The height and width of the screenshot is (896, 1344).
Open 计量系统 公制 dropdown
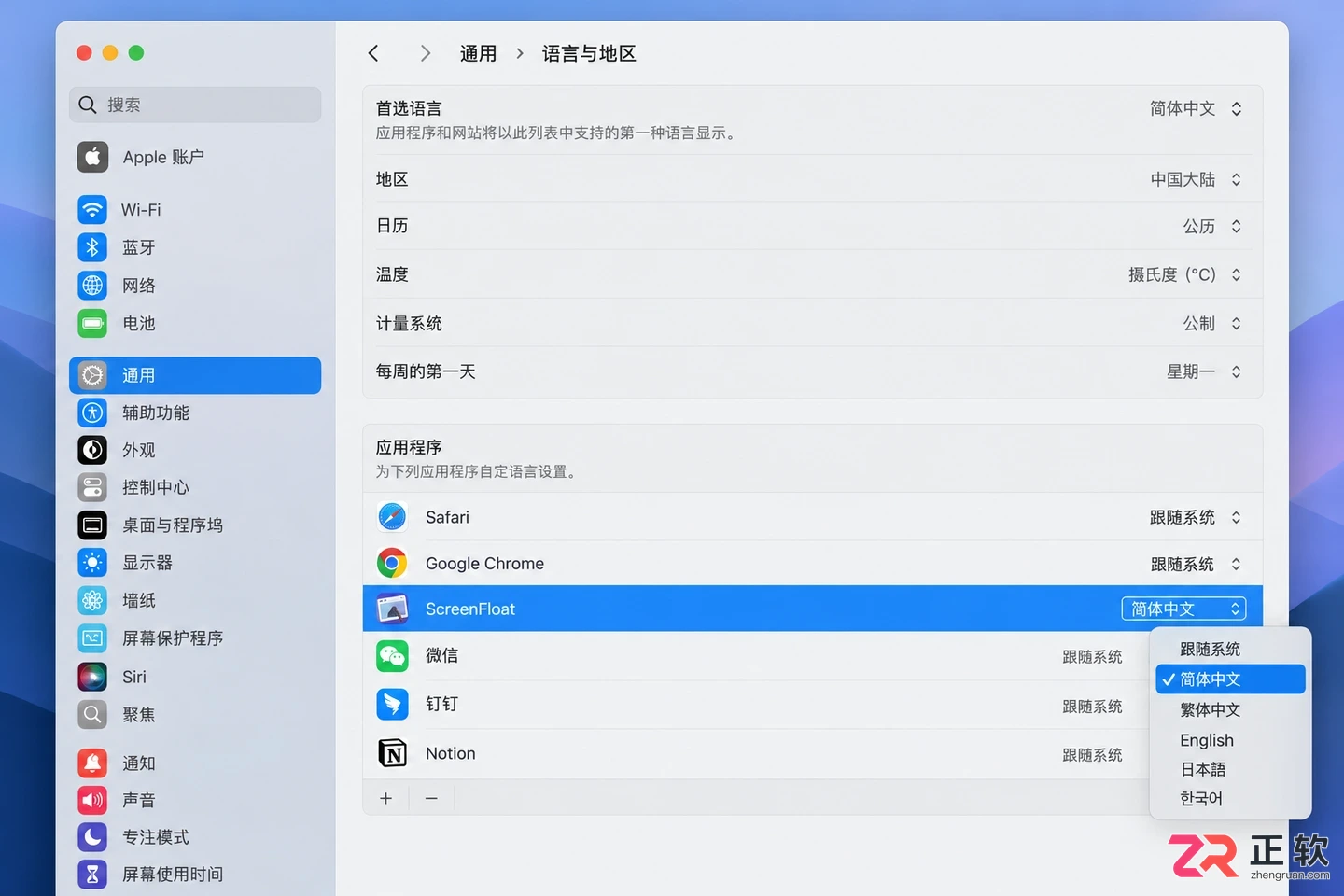(x=1211, y=323)
